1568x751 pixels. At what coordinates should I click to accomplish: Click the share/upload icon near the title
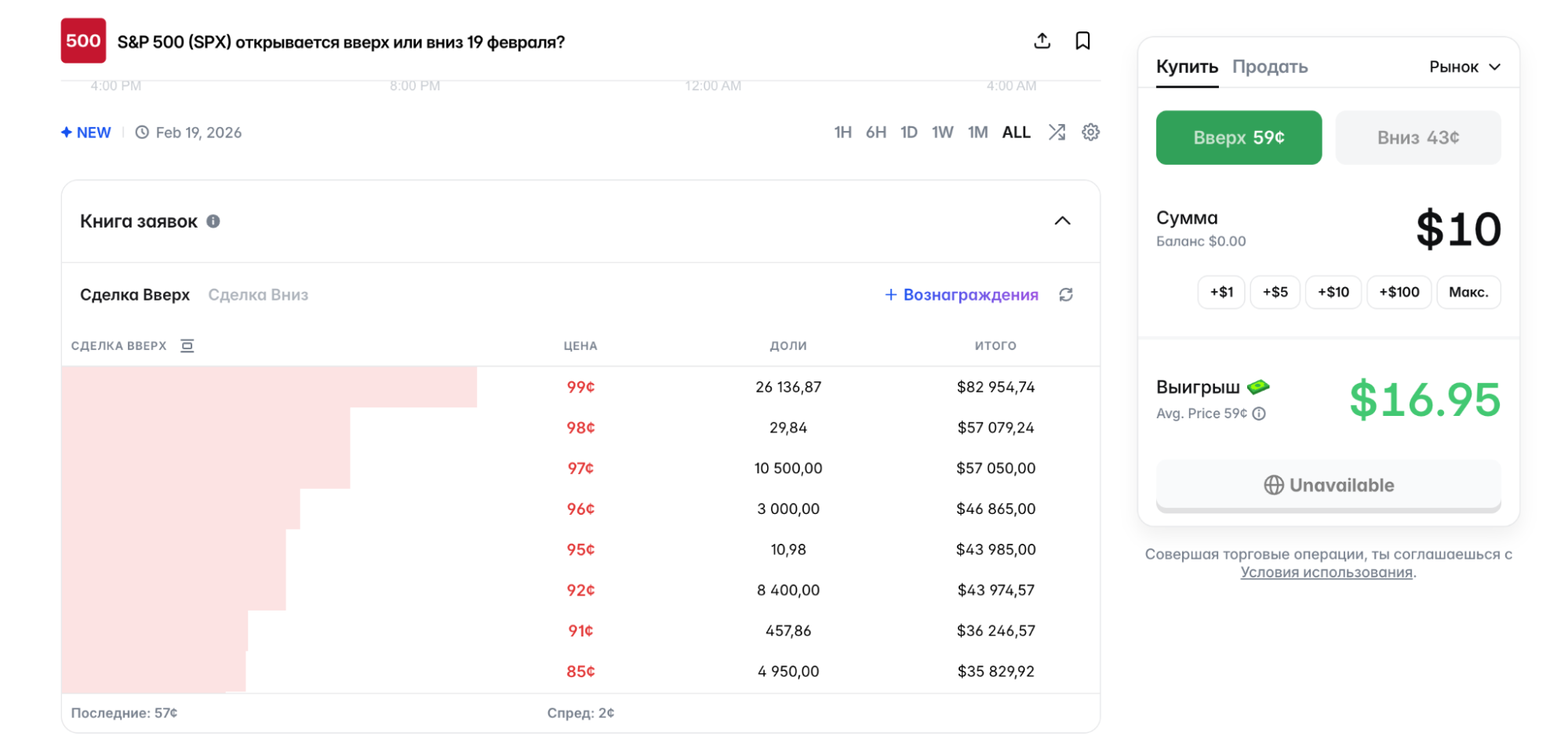tap(1042, 41)
